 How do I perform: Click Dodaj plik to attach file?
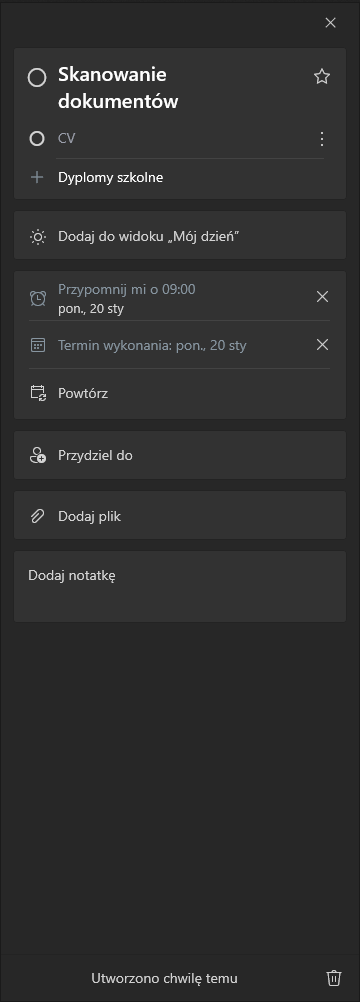click(180, 515)
